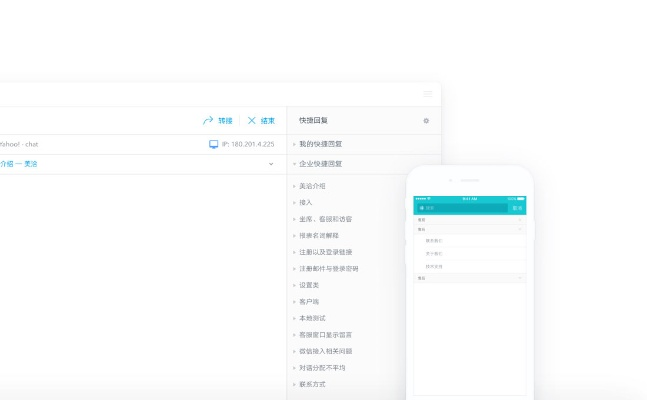Click the search field in the phone app

point(463,208)
